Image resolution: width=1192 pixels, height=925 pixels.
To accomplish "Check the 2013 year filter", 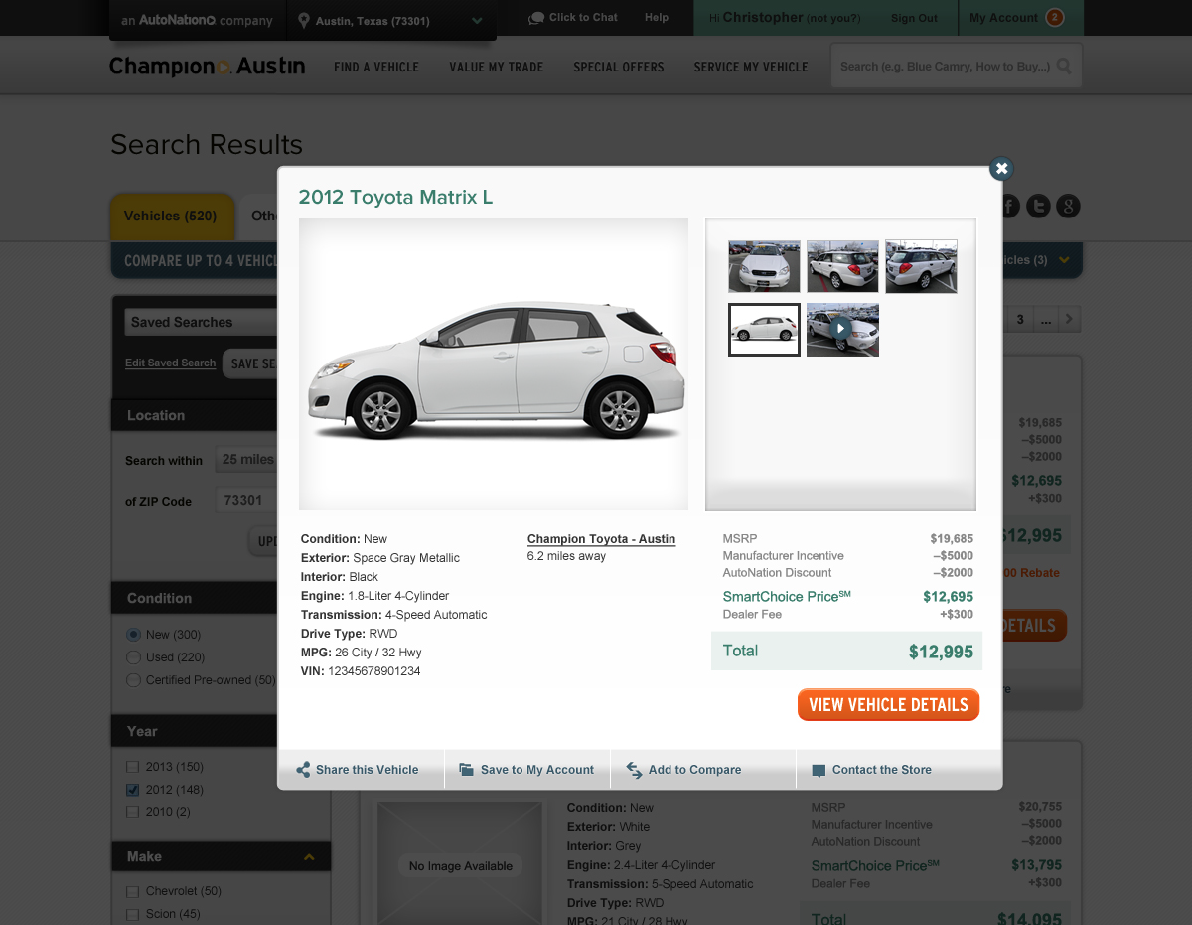I will 132,766.
